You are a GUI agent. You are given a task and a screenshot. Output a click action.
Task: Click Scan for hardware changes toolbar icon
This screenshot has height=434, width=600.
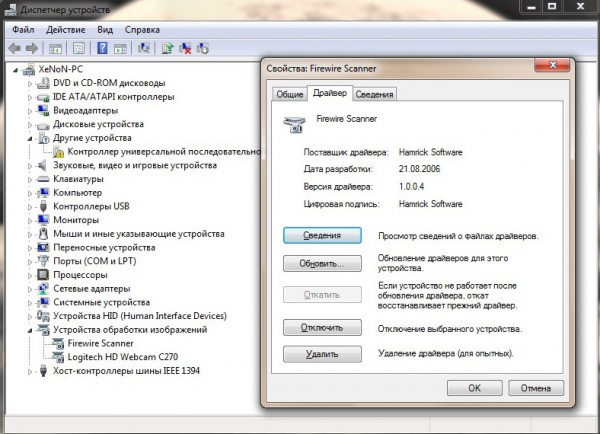pyautogui.click(x=145, y=47)
